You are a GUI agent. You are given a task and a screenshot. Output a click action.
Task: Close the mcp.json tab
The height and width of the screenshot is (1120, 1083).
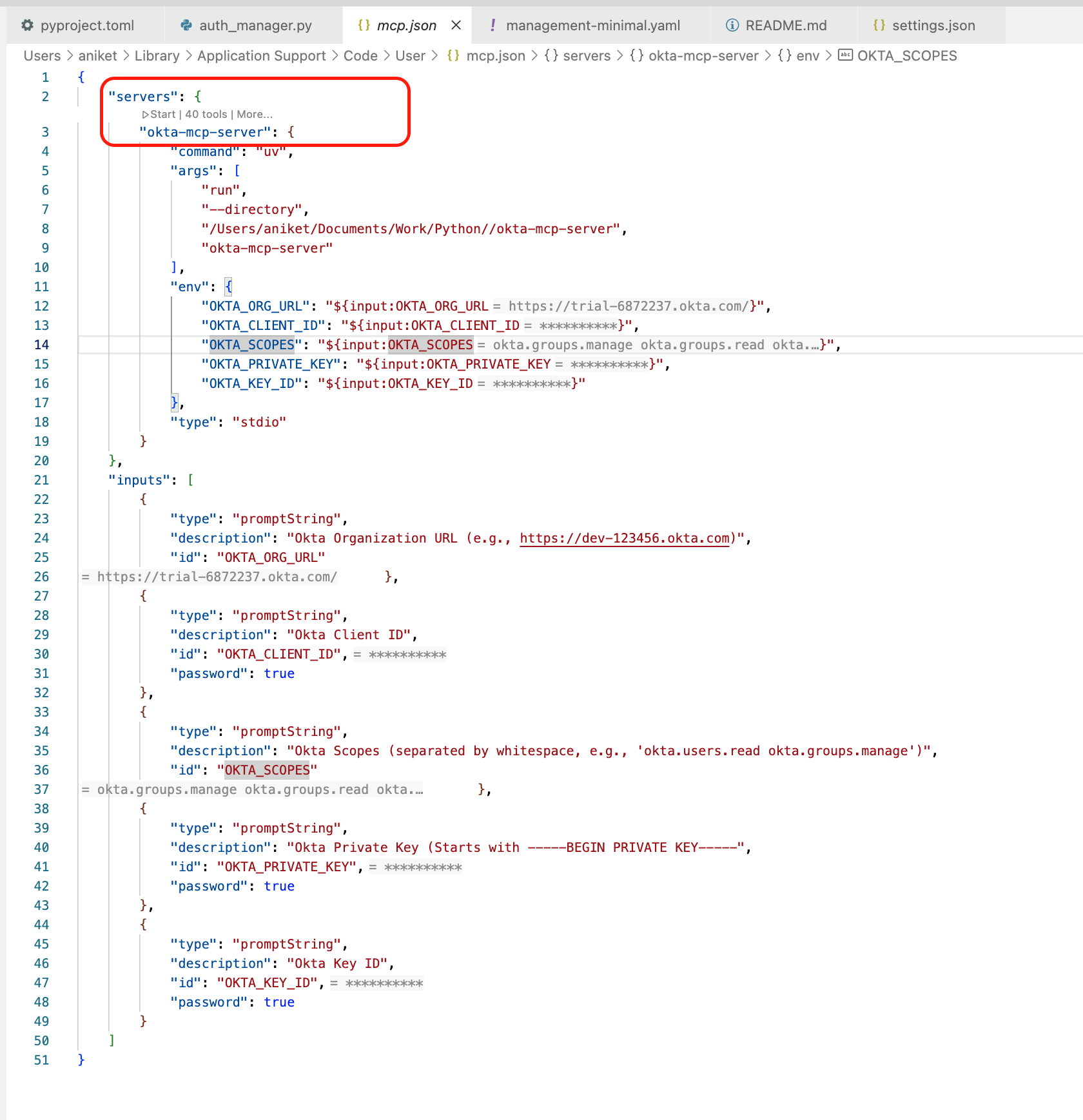tap(456, 25)
